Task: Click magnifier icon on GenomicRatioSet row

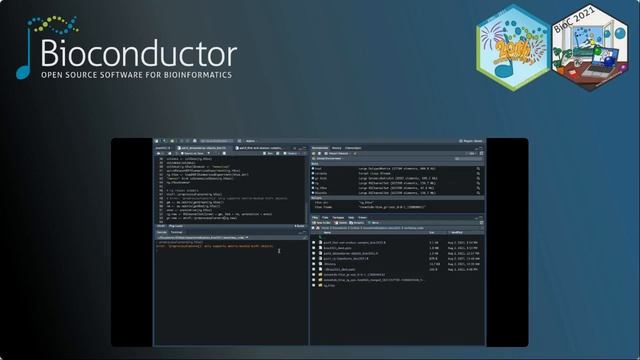Action: pos(478,178)
